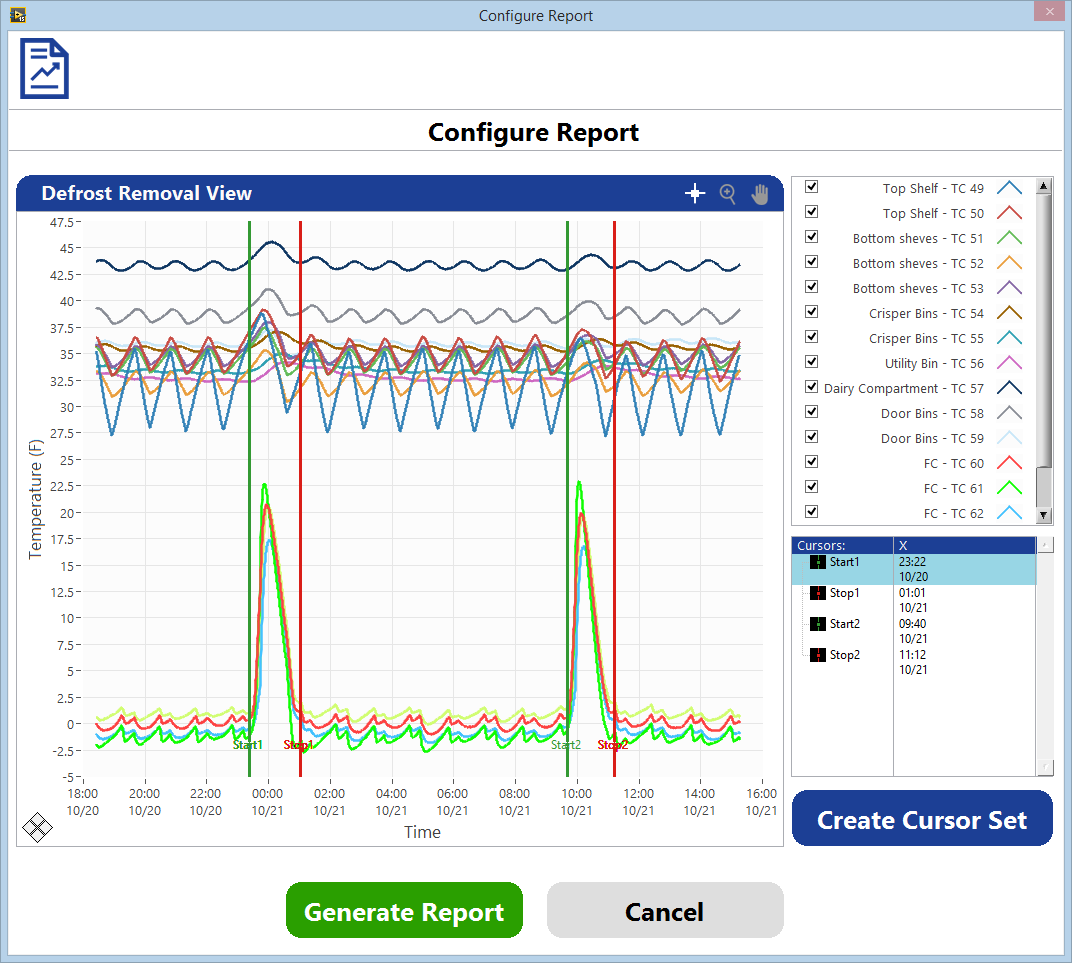Click the report document icon
The height and width of the screenshot is (963, 1072).
click(44, 69)
